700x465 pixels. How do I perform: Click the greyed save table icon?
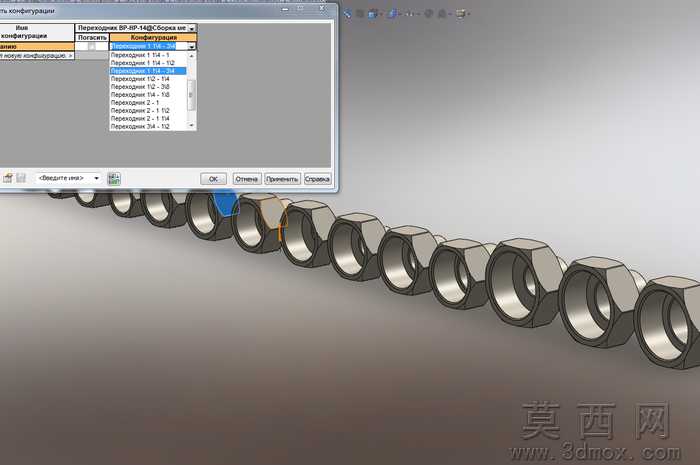point(21,178)
